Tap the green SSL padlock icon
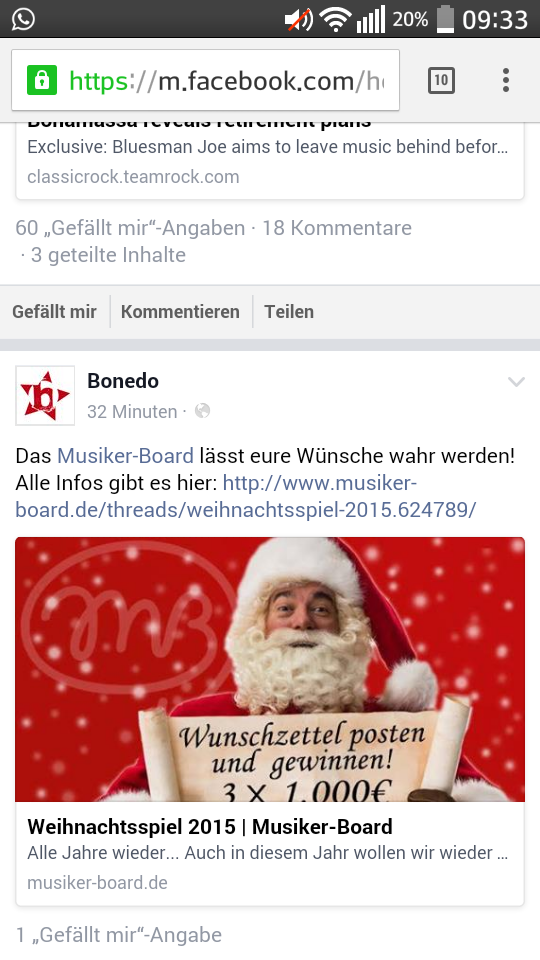The width and height of the screenshot is (540, 960). (42, 80)
